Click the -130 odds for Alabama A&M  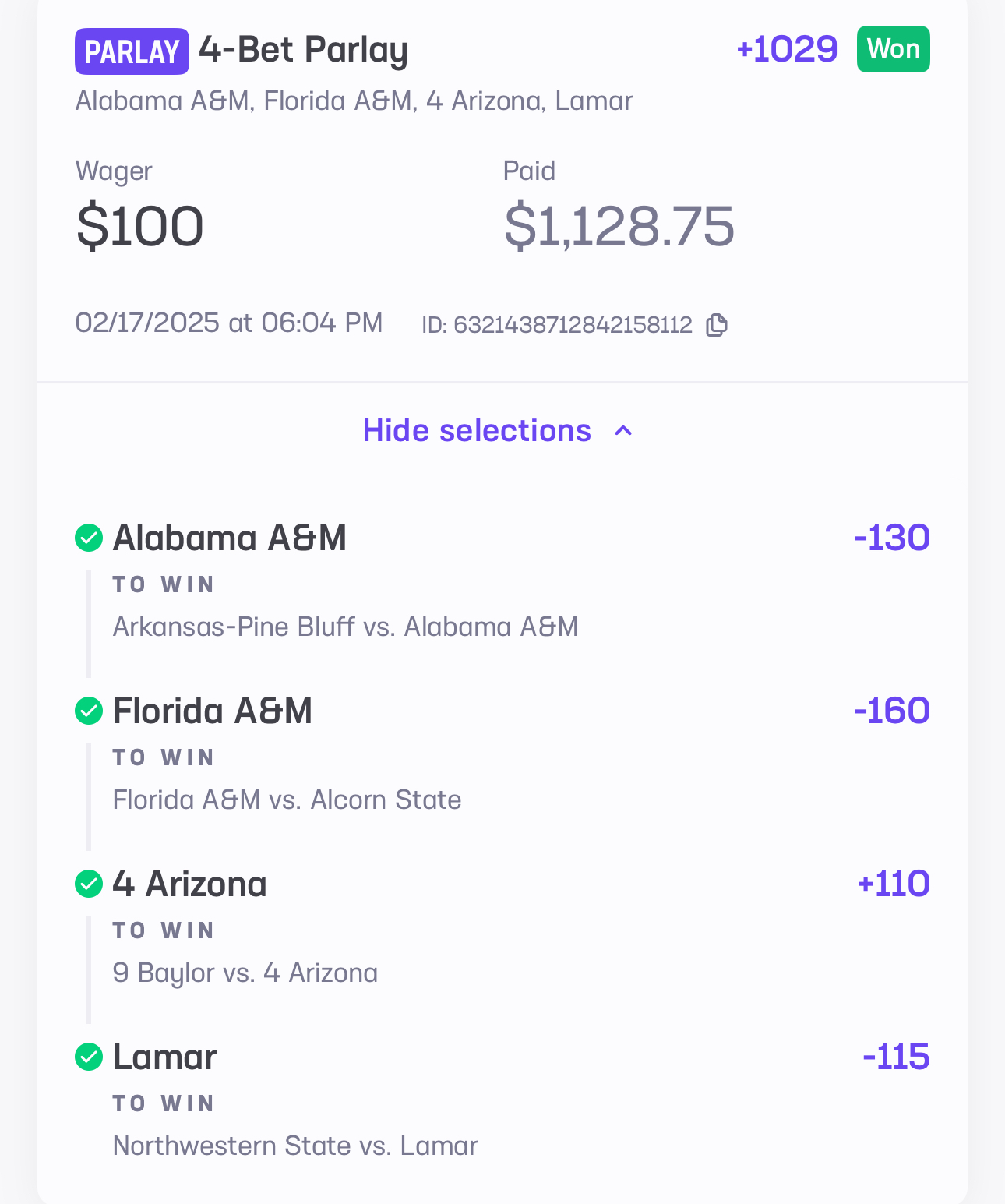tap(891, 538)
